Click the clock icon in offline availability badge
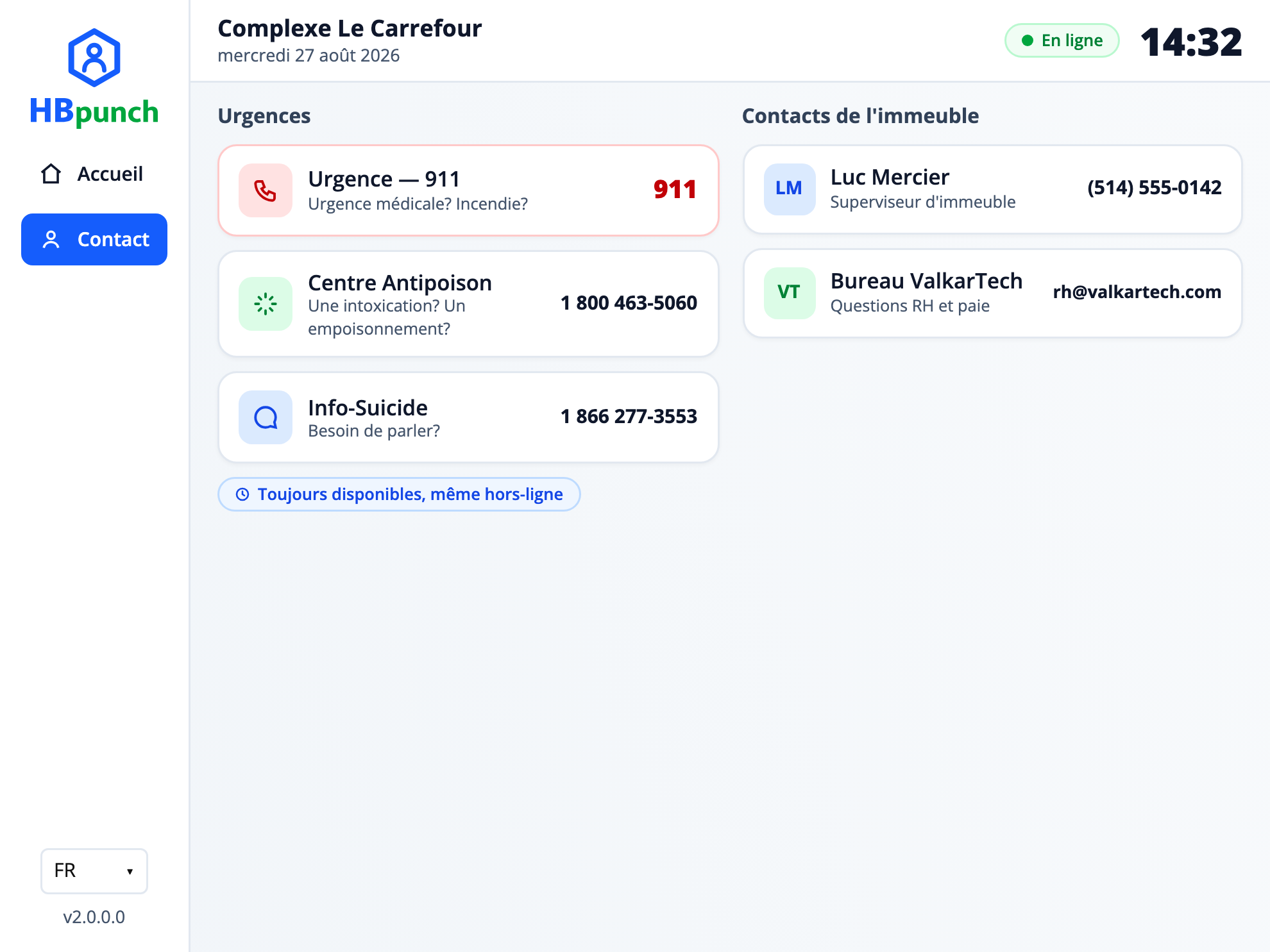This screenshot has height=952, width=1270. pos(242,494)
